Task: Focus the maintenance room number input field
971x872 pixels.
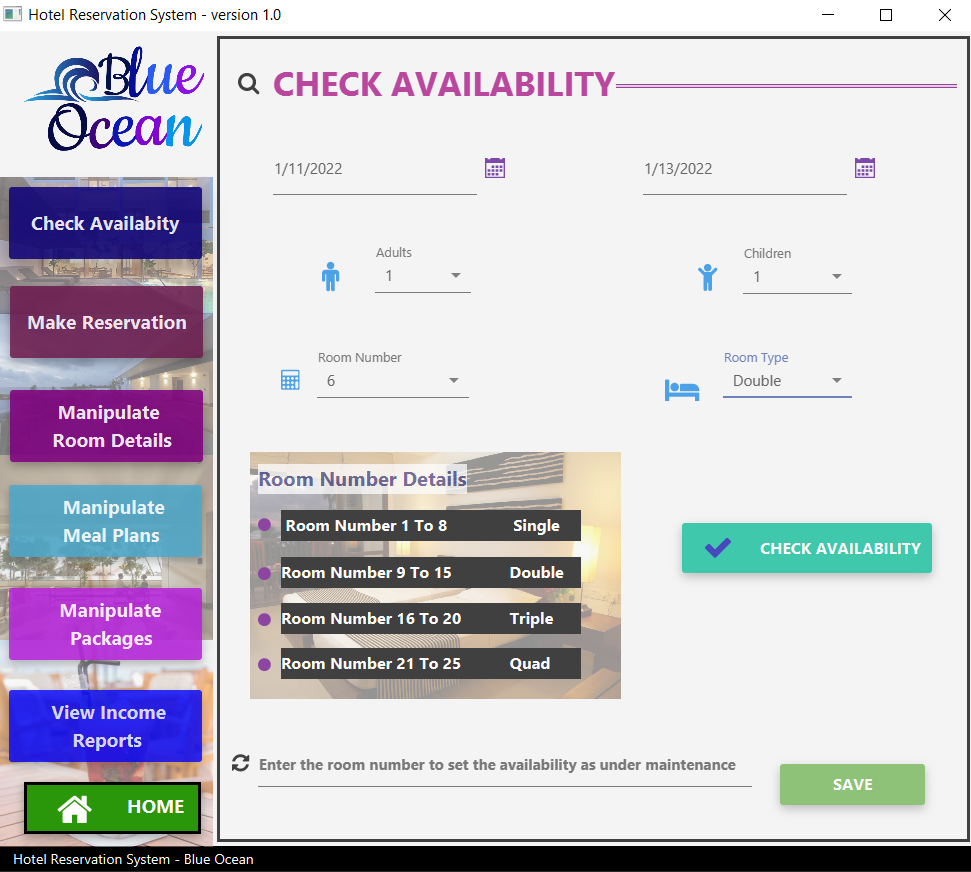Action: click(x=505, y=767)
